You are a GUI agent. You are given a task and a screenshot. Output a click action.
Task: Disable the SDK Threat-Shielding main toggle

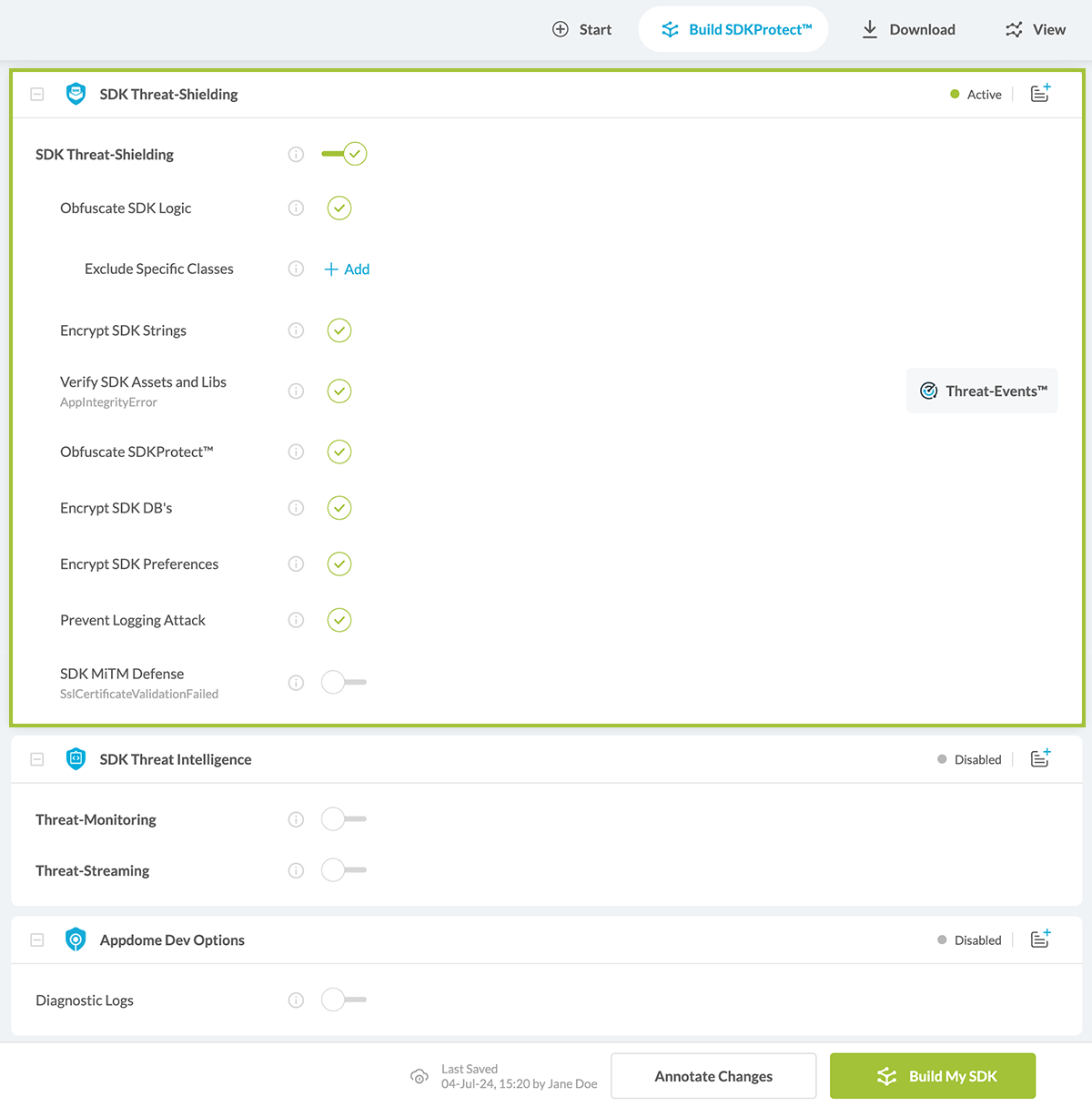click(344, 154)
